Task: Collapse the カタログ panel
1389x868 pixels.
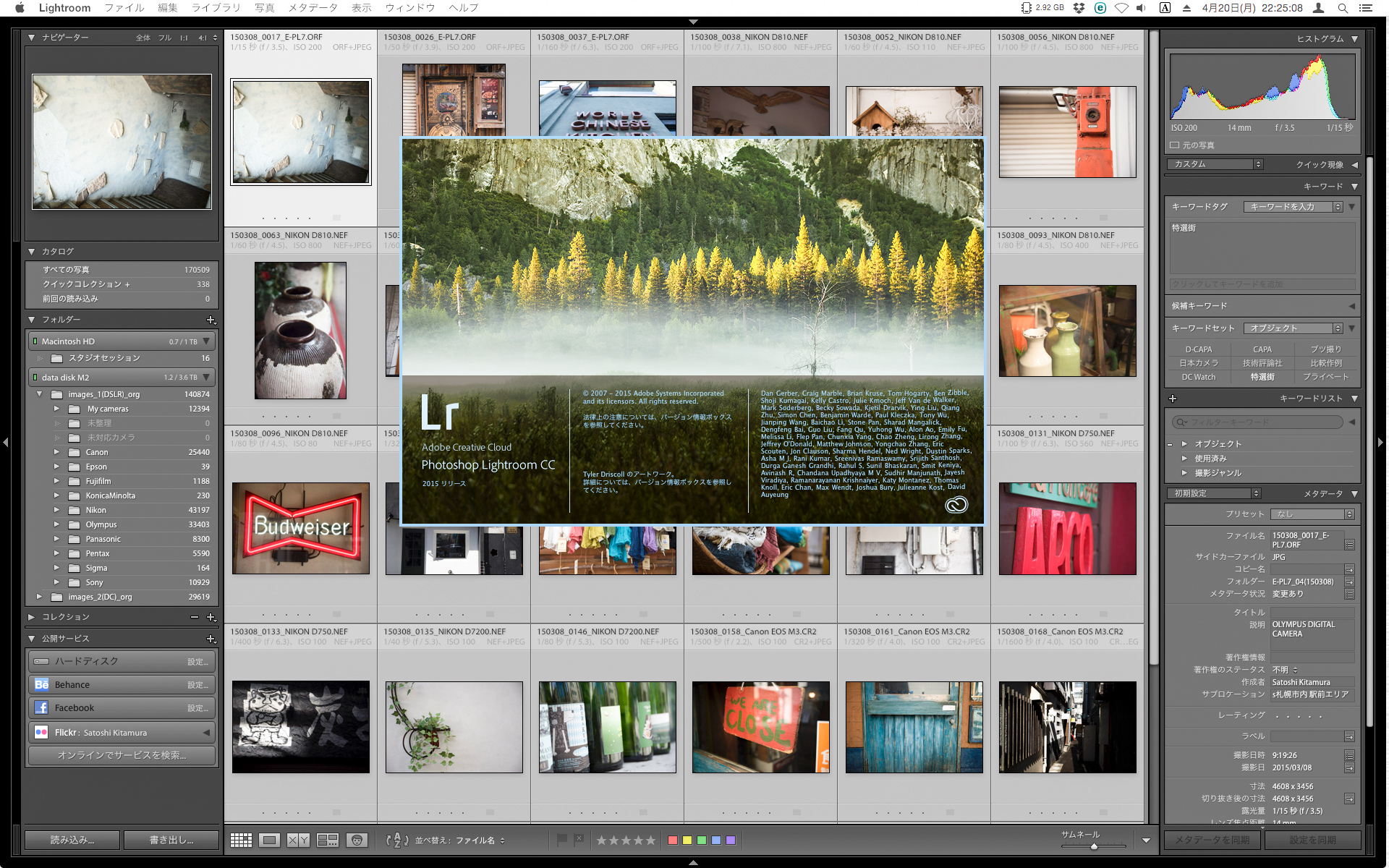Action: 32,252
